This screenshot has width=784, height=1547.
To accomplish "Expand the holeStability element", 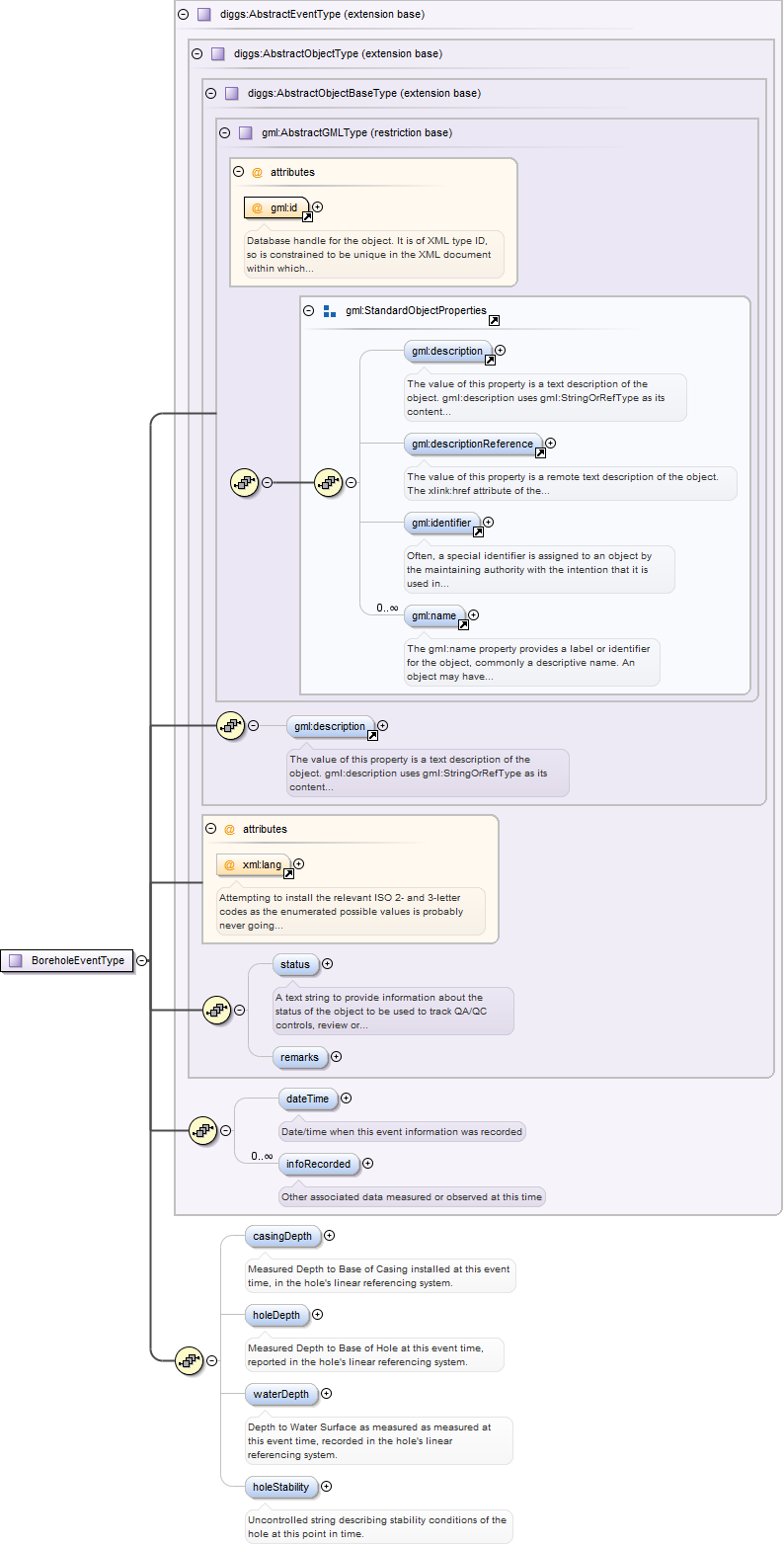I will (327, 1486).
